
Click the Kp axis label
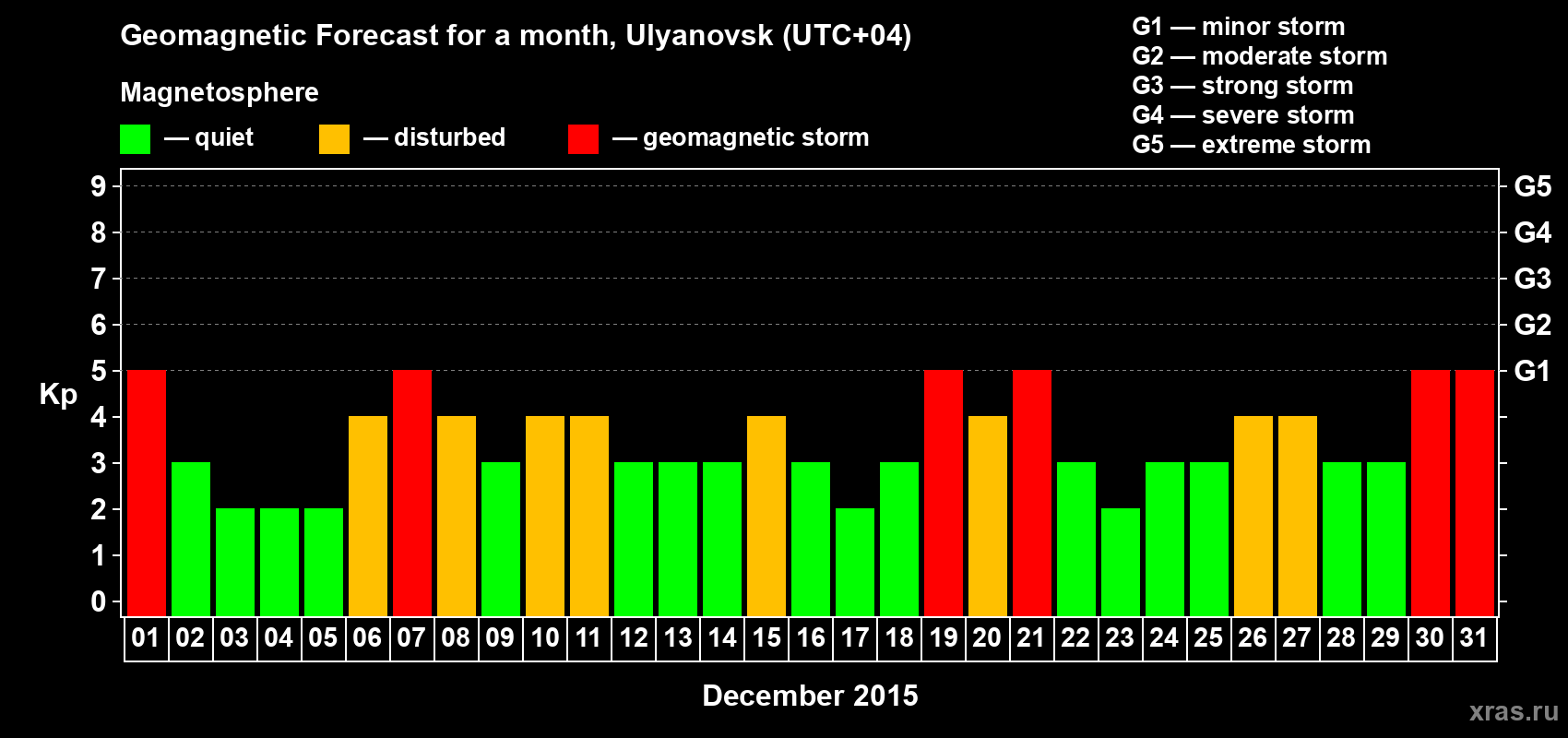pos(58,395)
